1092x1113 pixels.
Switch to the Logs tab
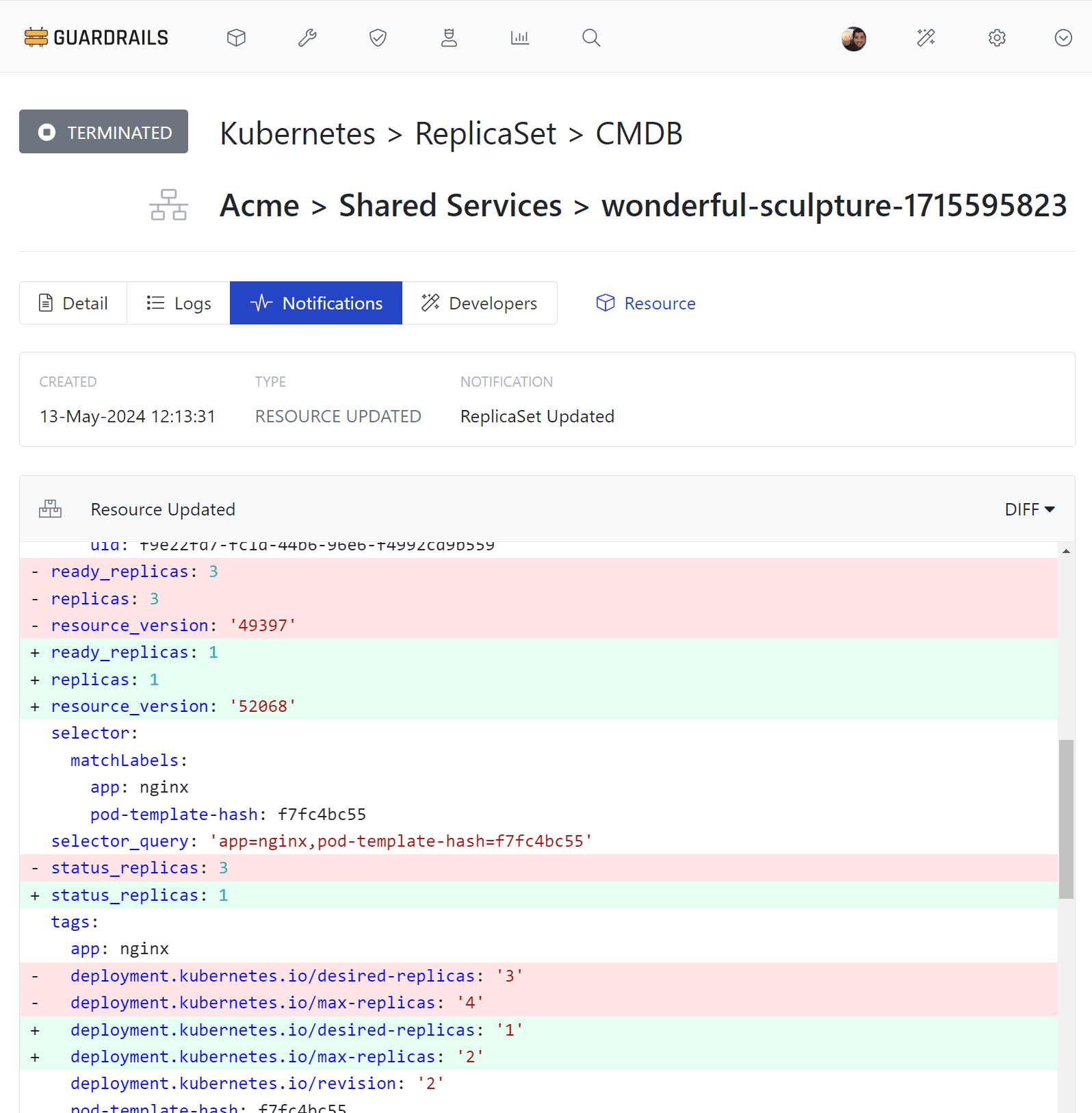point(179,303)
